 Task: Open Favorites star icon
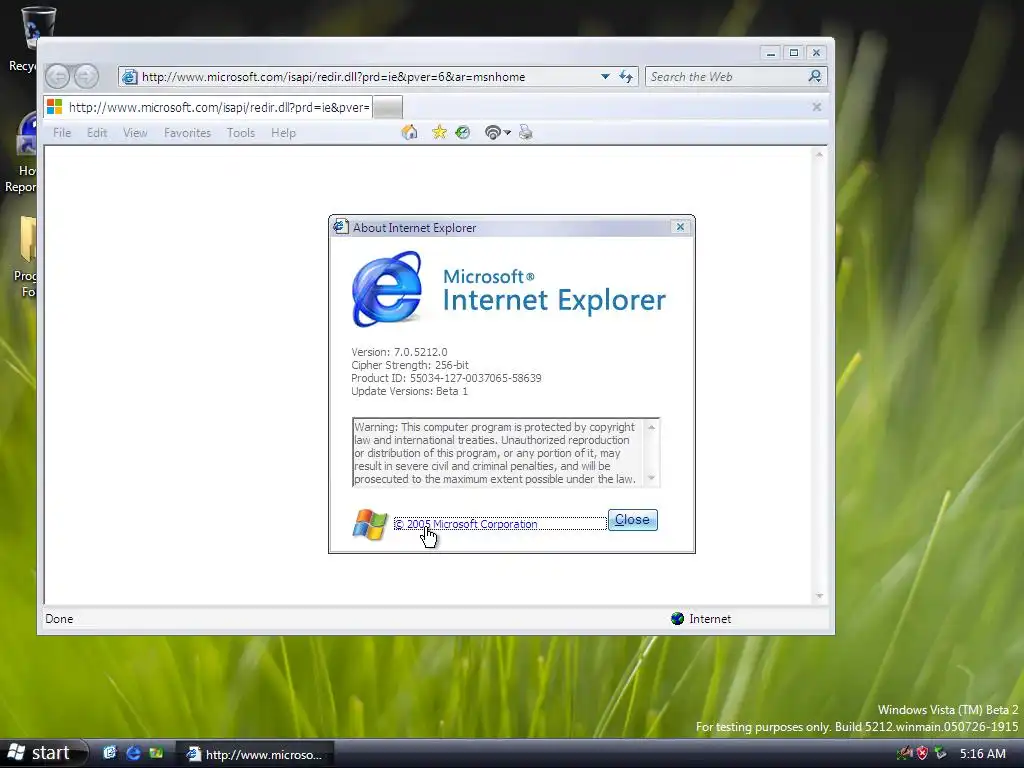click(439, 133)
